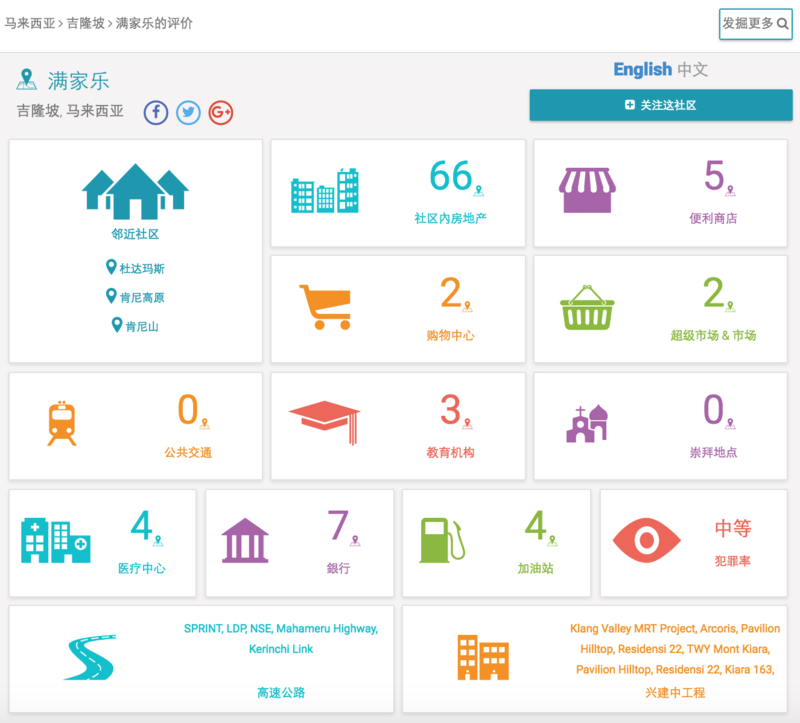This screenshot has height=723, width=800.
Task: Click the 银行 label
Action: 338,568
